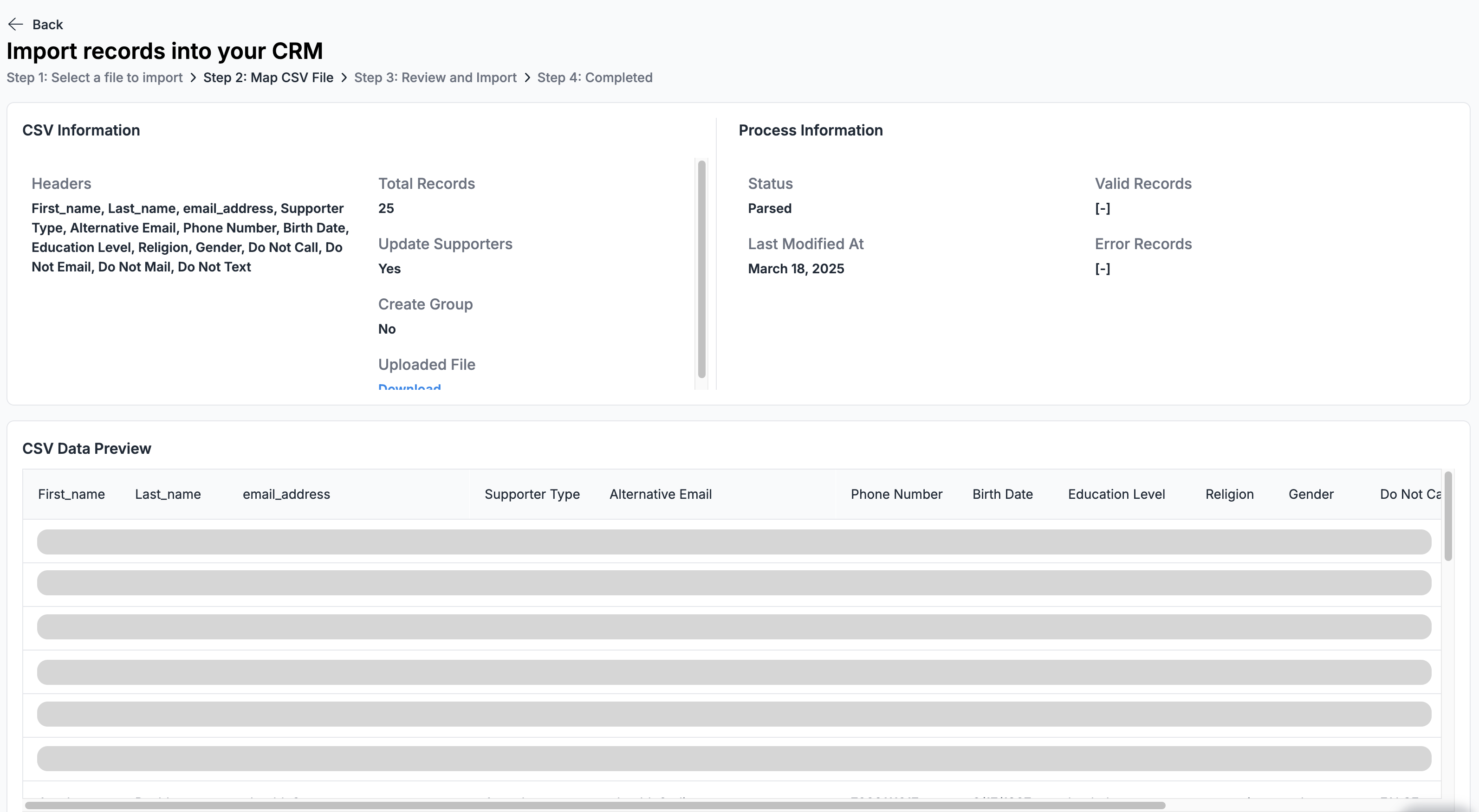Click the Last Modified At label
This screenshot has width=1479, height=812.
(x=805, y=244)
